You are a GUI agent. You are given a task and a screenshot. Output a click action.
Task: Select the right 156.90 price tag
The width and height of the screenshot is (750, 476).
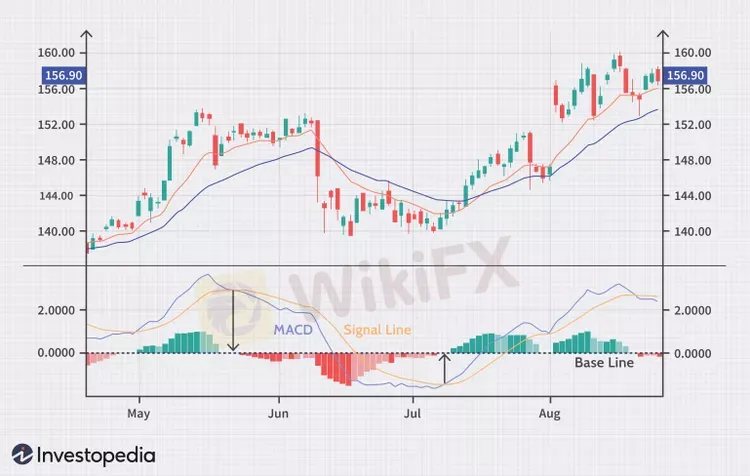tap(685, 75)
